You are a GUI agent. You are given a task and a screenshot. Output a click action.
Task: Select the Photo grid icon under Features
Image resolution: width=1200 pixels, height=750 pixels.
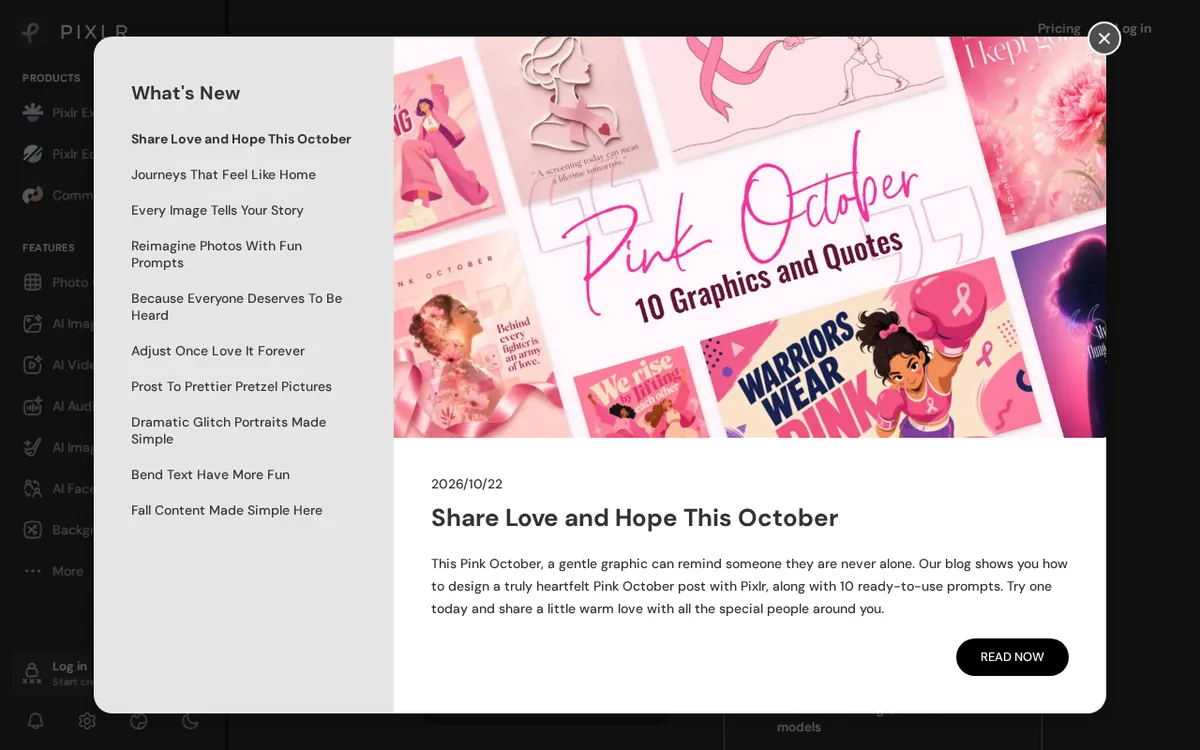tap(33, 282)
